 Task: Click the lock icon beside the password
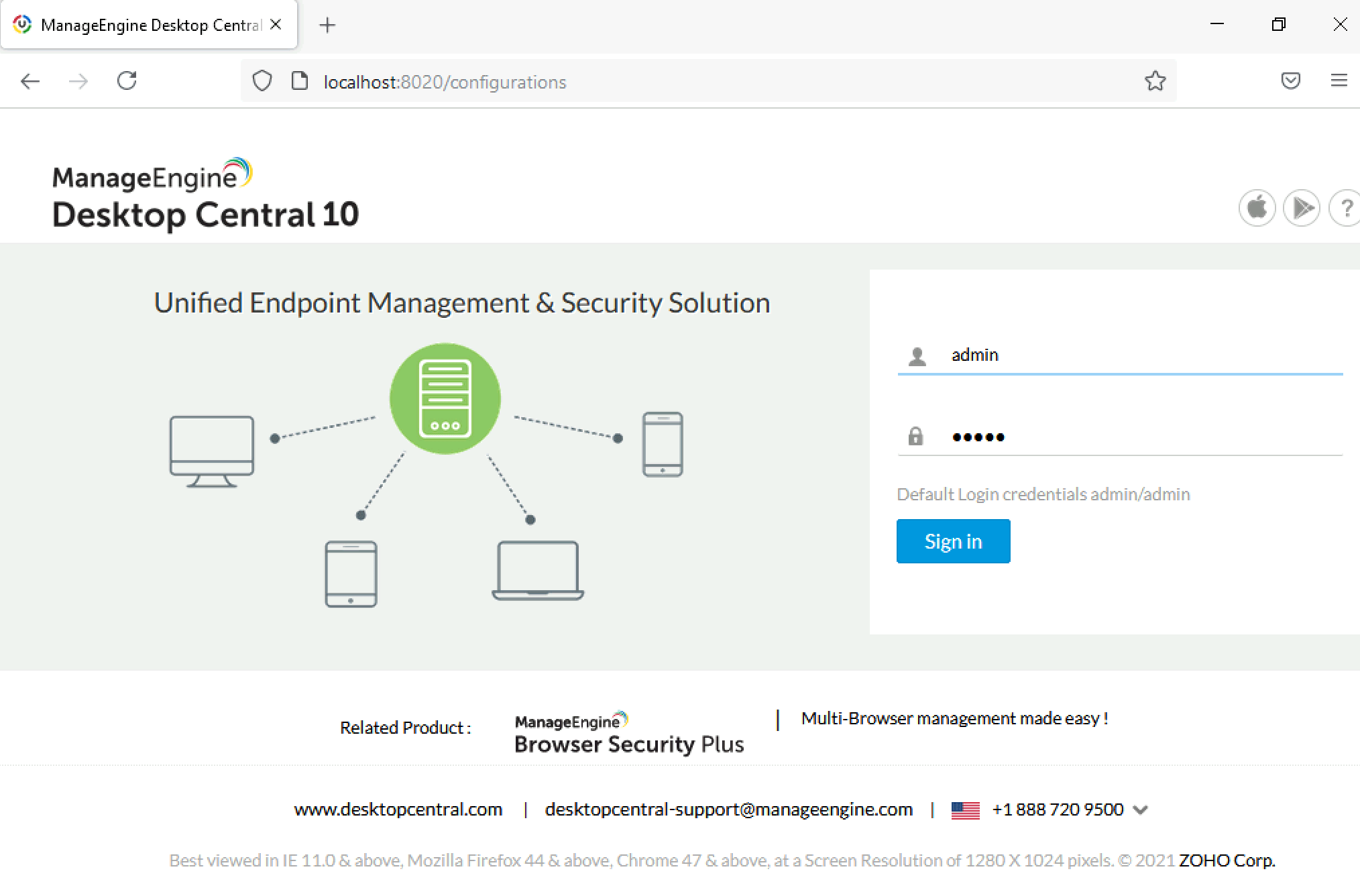pos(915,437)
